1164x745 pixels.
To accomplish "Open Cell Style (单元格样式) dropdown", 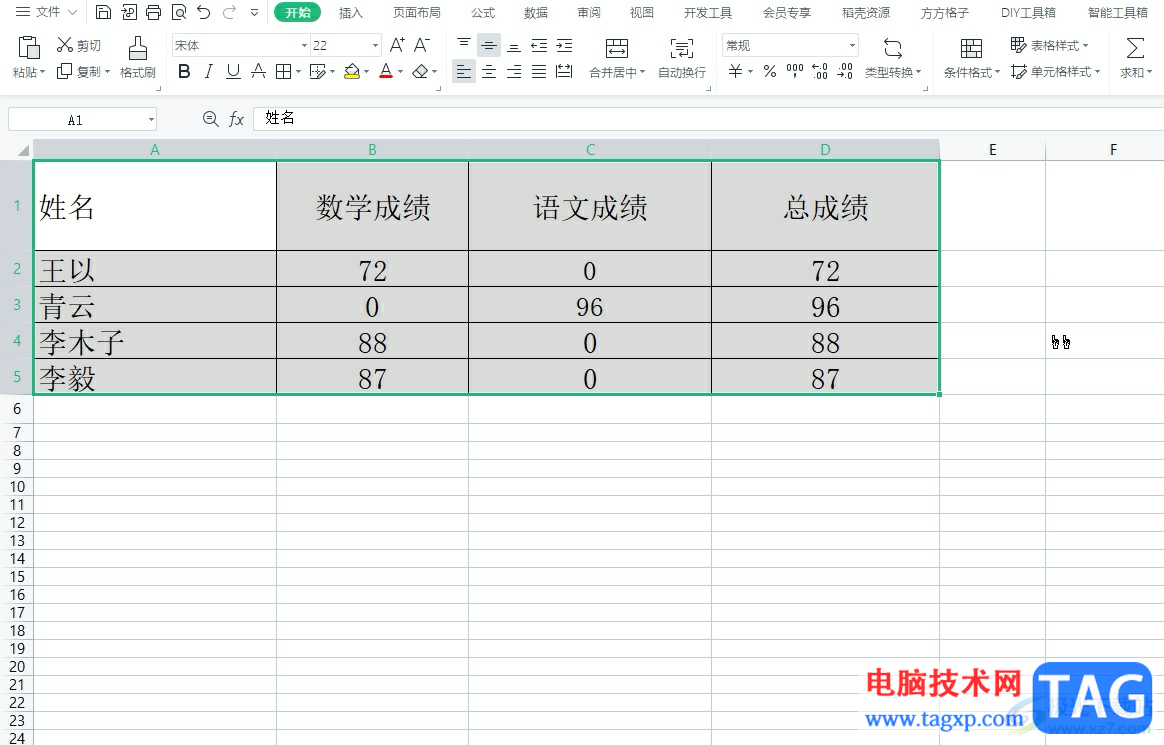I will tap(1055, 72).
